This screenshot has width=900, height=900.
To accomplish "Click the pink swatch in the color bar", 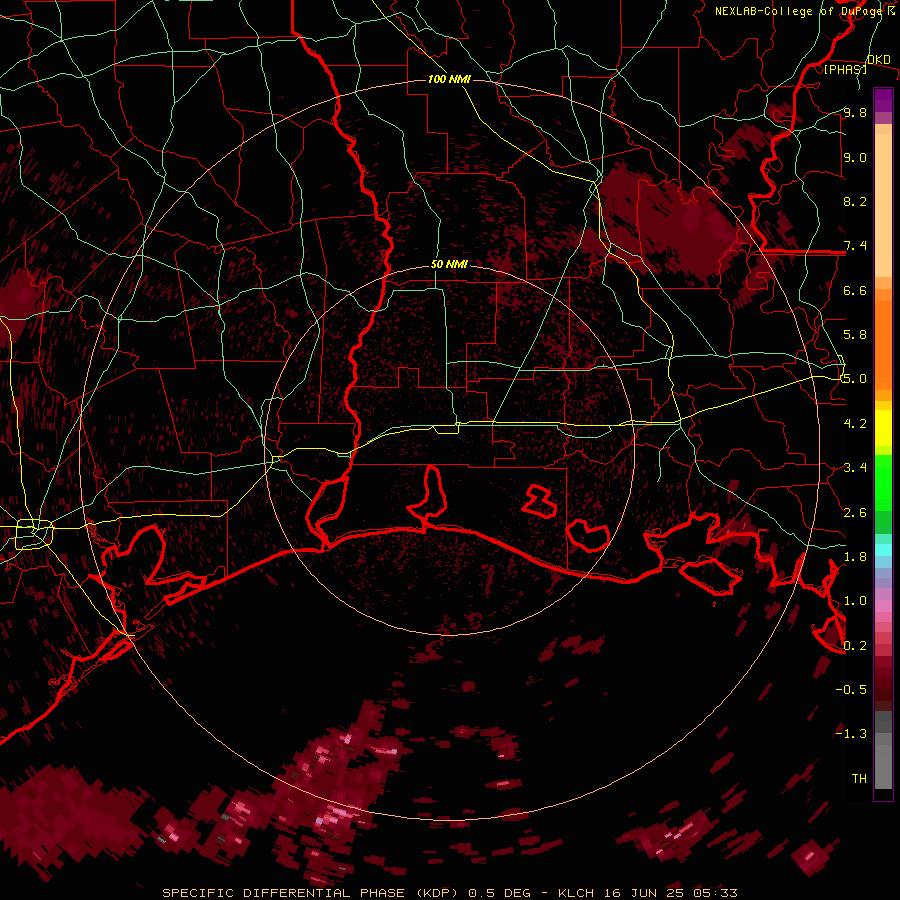I will (x=883, y=606).
